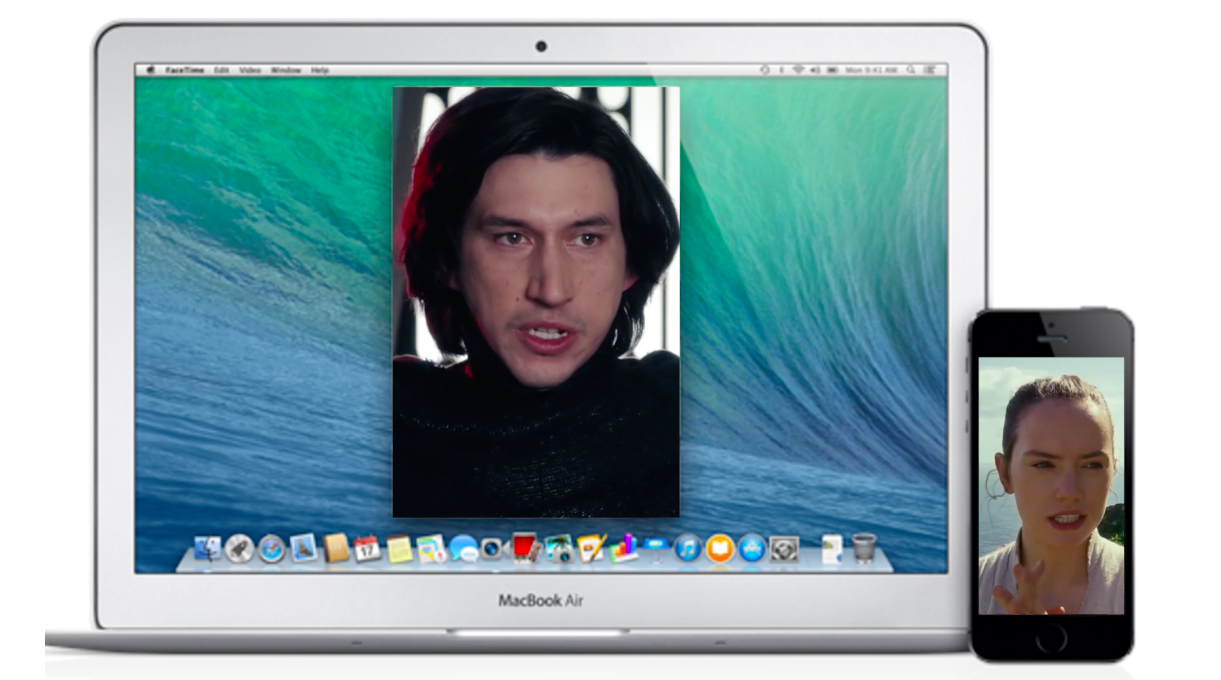The image size is (1221, 680).
Task: Open Calendar icon showing 17
Action: pyautogui.click(x=367, y=548)
